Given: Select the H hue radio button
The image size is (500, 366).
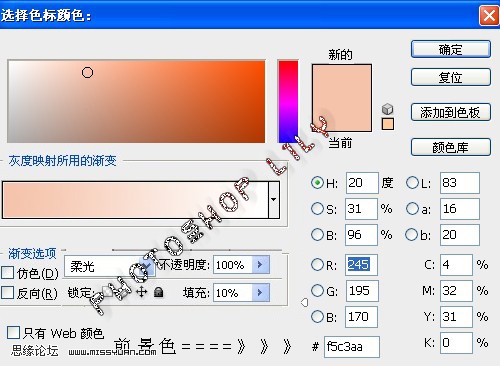Looking at the screenshot, I should [x=317, y=183].
